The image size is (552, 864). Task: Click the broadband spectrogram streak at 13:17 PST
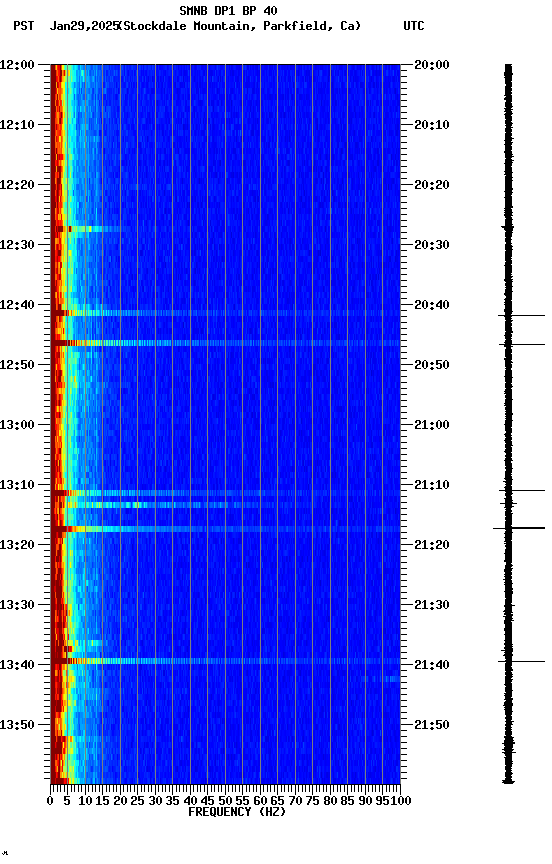point(225,529)
